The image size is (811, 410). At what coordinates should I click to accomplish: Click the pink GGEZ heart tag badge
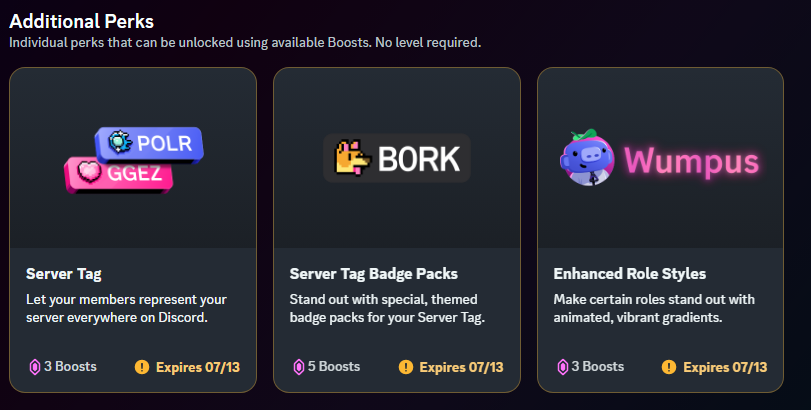118,174
